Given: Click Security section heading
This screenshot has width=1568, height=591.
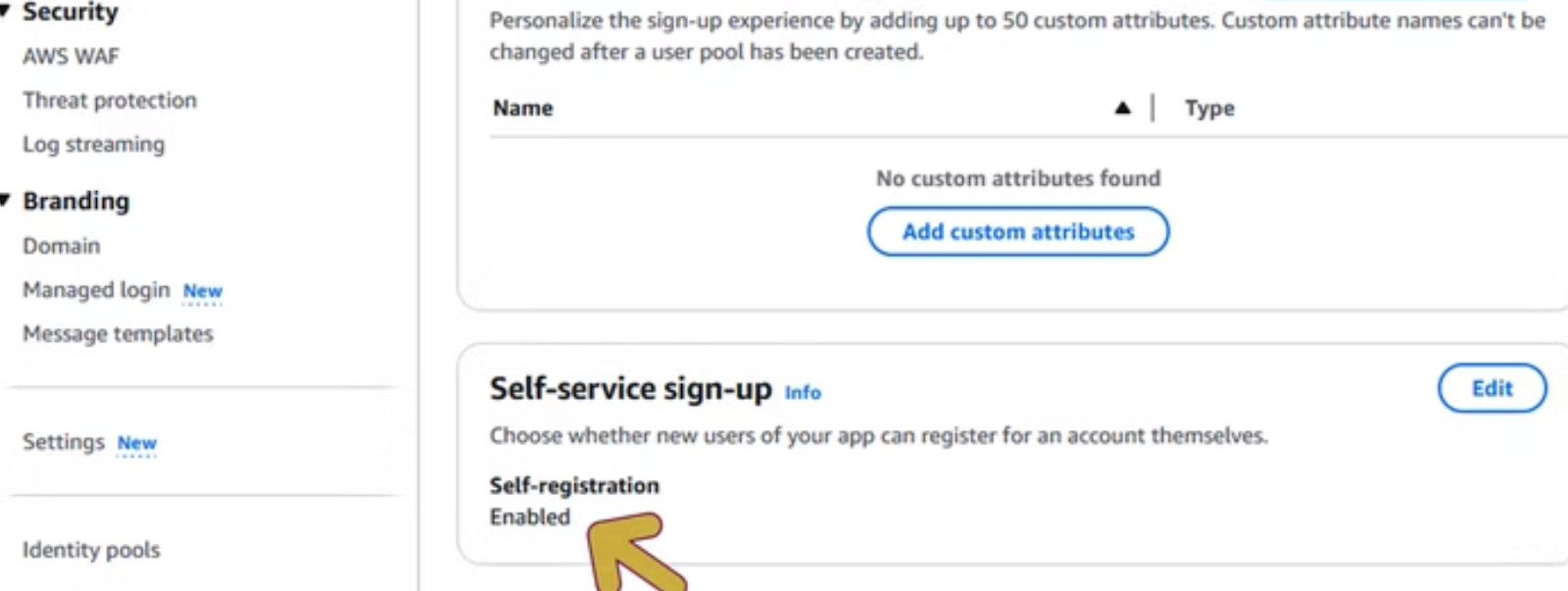Looking at the screenshot, I should [71, 12].
